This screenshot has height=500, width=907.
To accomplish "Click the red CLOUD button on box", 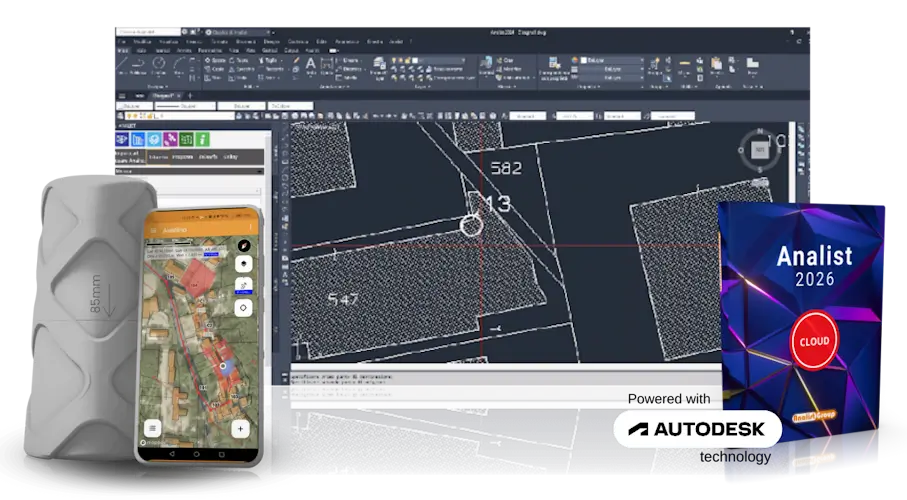I will (814, 341).
